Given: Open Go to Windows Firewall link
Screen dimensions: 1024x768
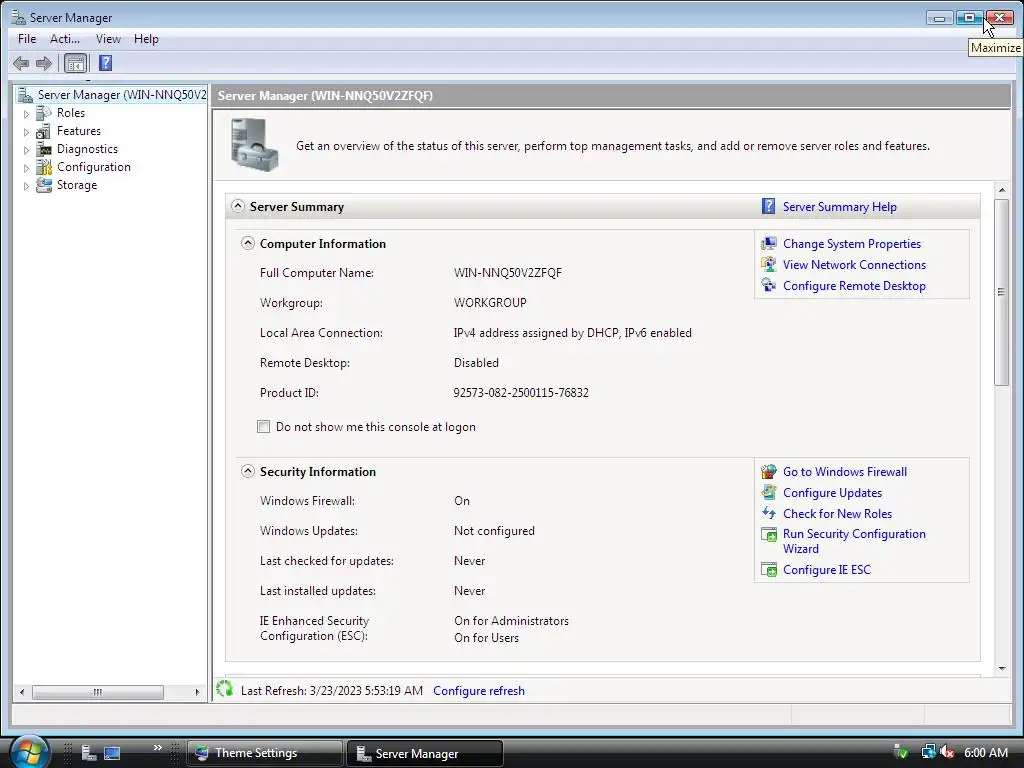Looking at the screenshot, I should (x=844, y=472).
